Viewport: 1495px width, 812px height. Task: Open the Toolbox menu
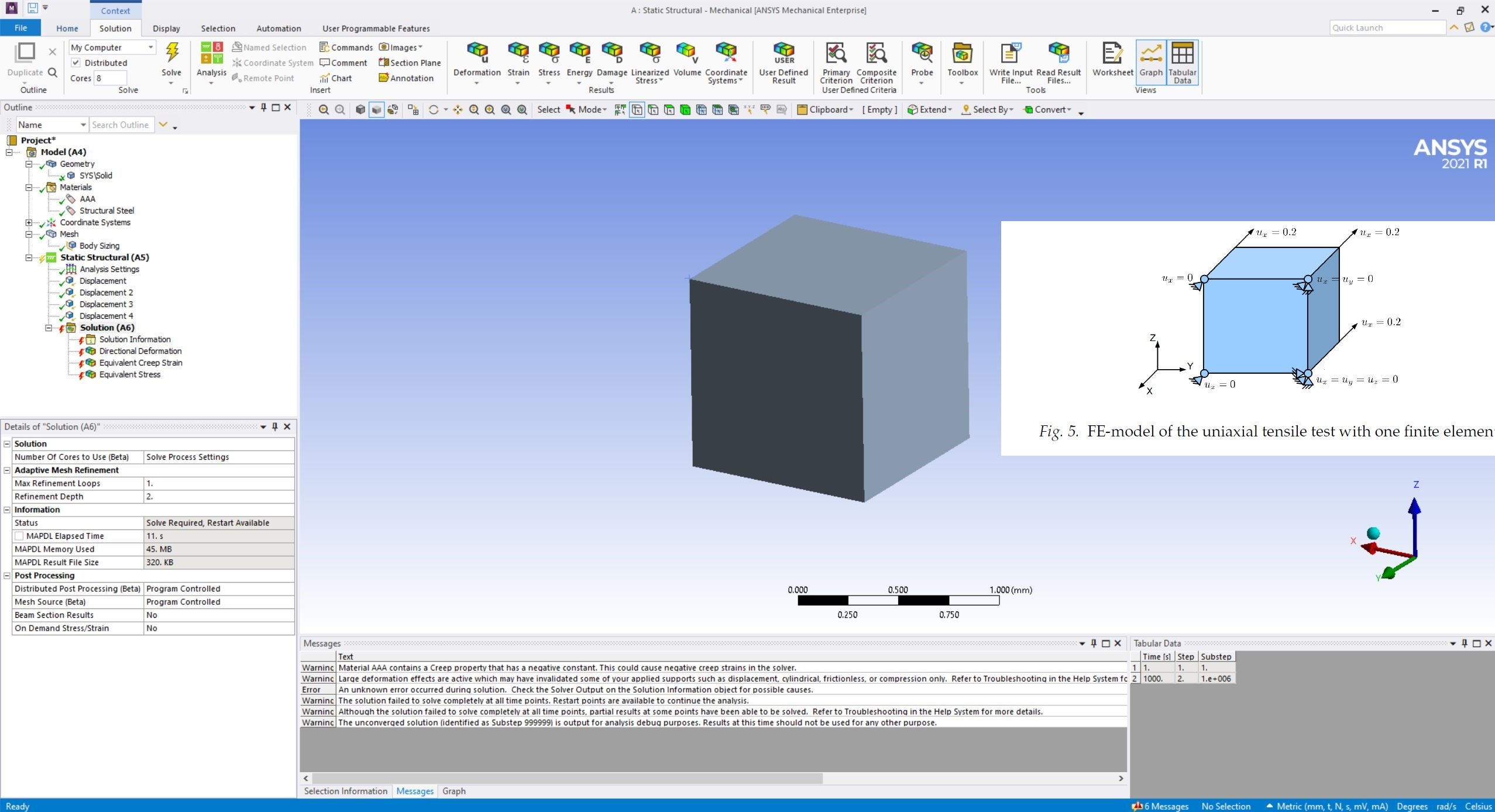[x=963, y=63]
